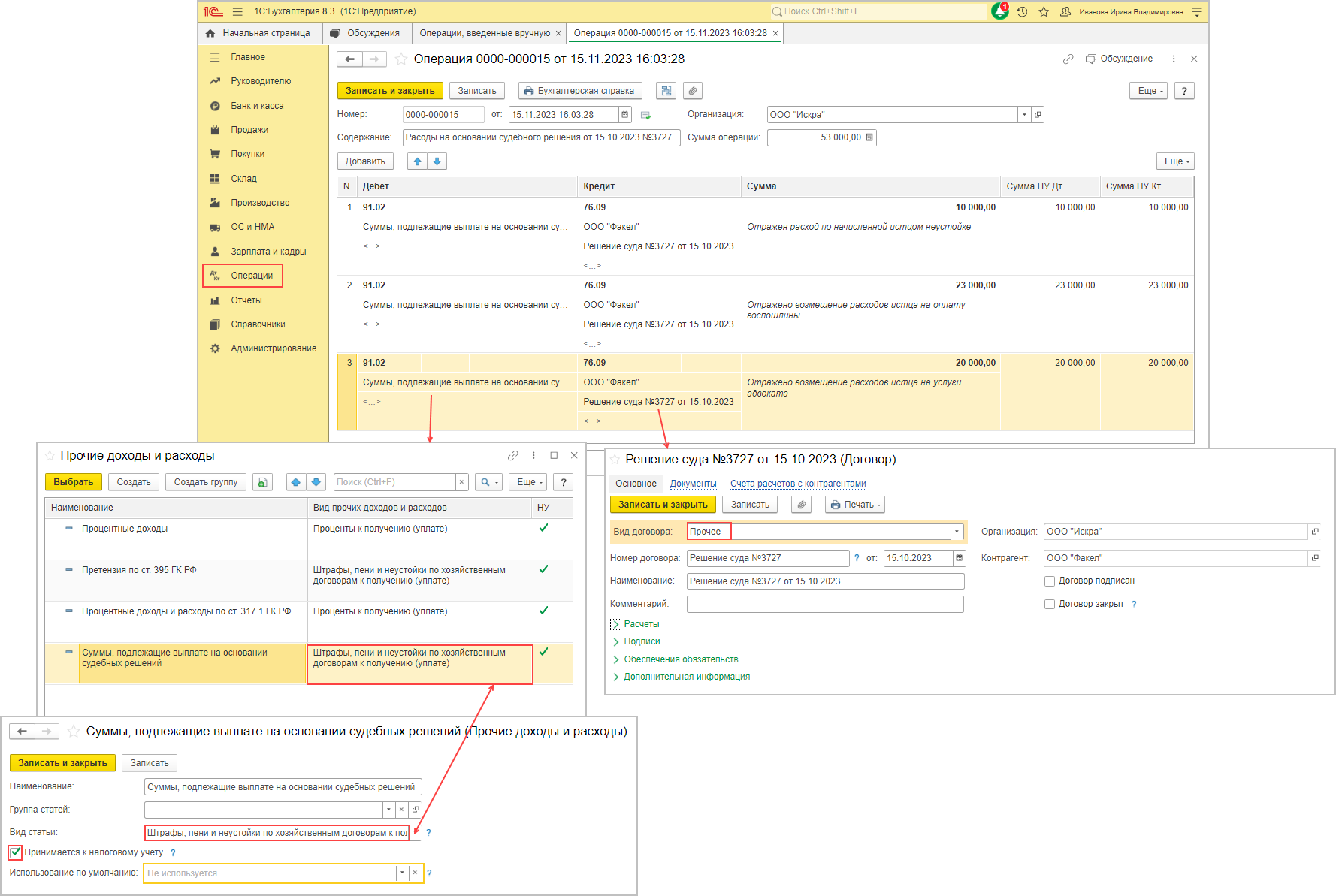Click create-by-copy icon in Прочие доходы и расходы

point(262,482)
